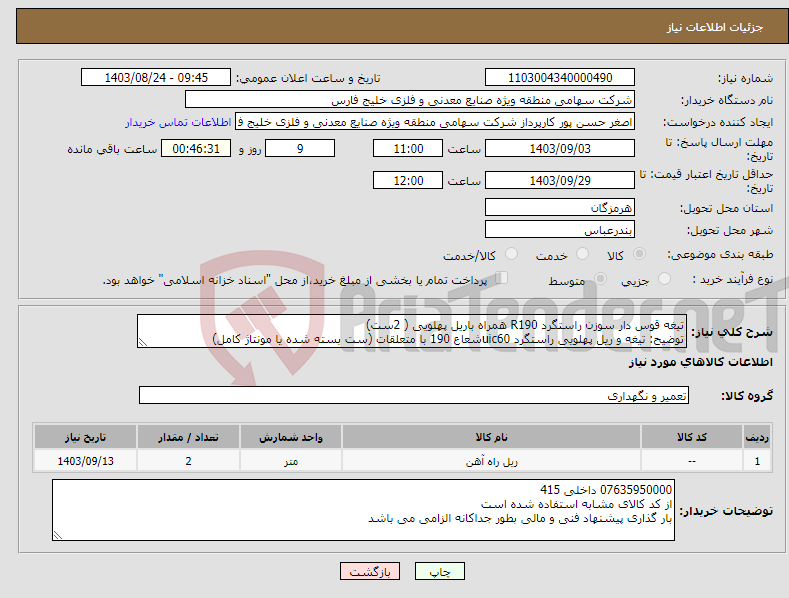The width and height of the screenshot is (789, 598).
Task: Select the جزیی purchase type radio
Action: tap(664, 279)
